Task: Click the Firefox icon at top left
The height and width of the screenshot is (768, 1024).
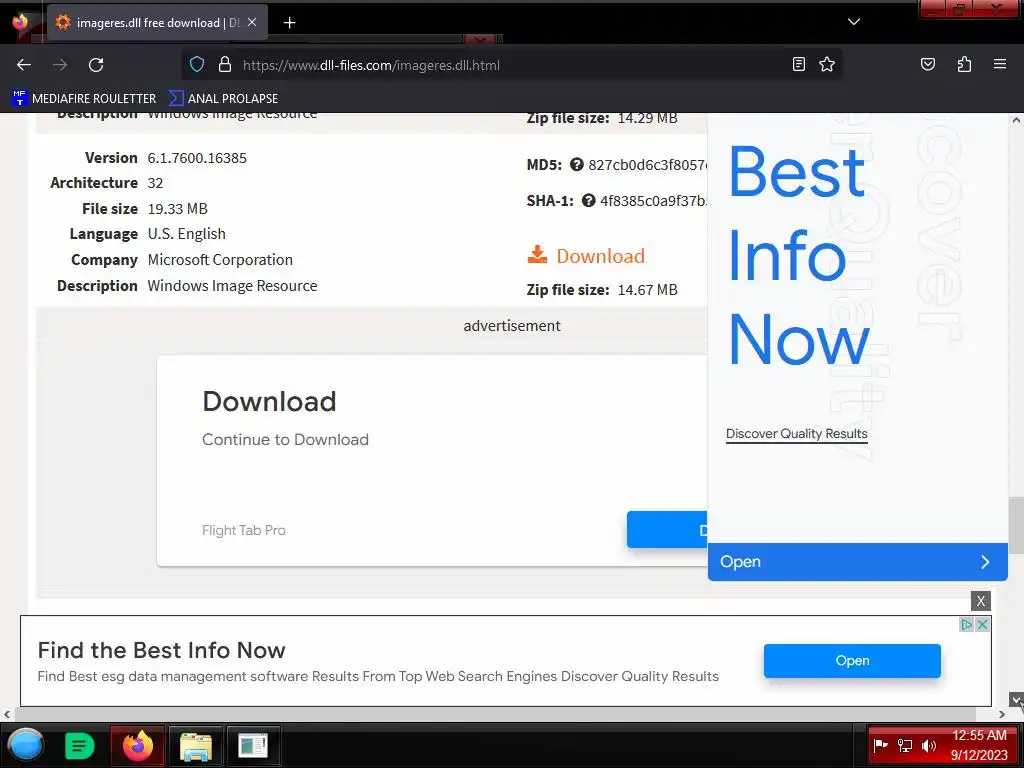Action: click(x=20, y=22)
